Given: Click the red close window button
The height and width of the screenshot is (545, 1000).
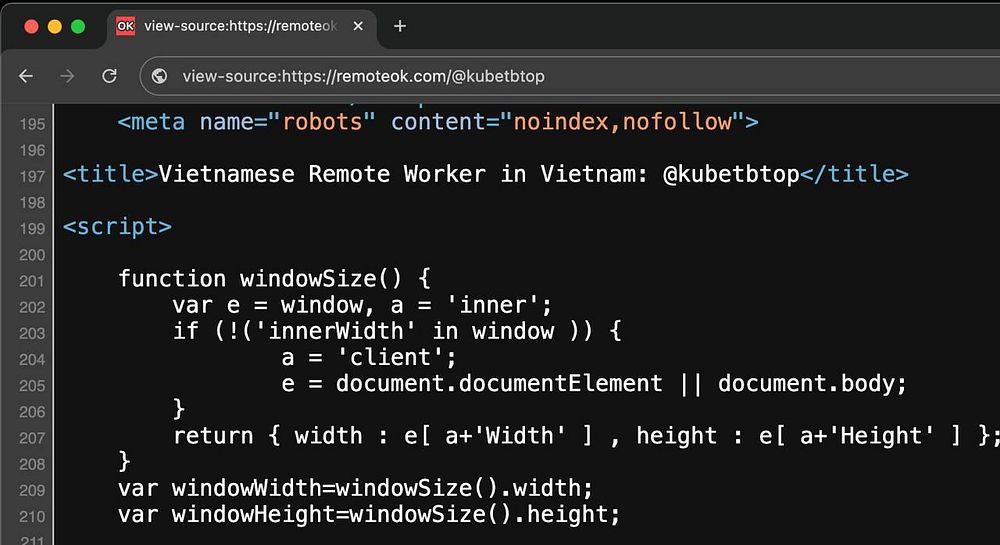Looking at the screenshot, I should (31, 26).
